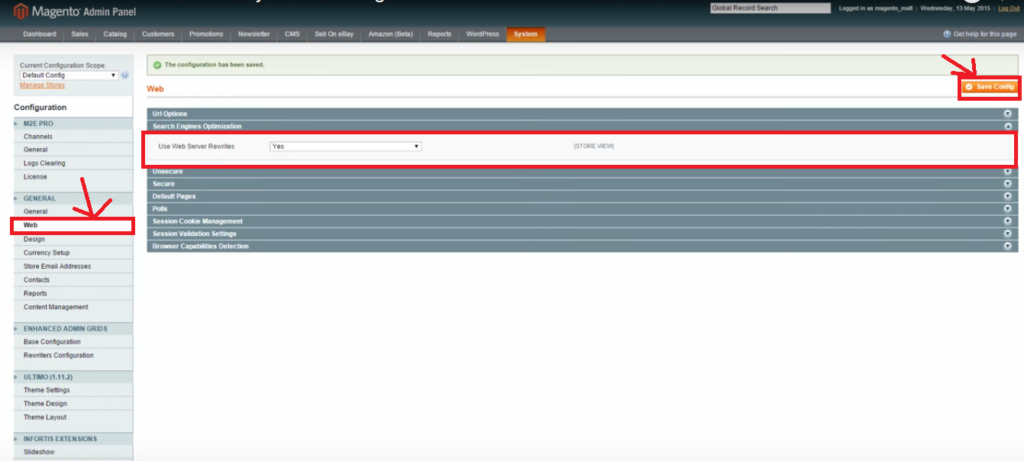1024x461 pixels.
Task: Open the Amazon (Beta) menu
Action: [391, 34]
